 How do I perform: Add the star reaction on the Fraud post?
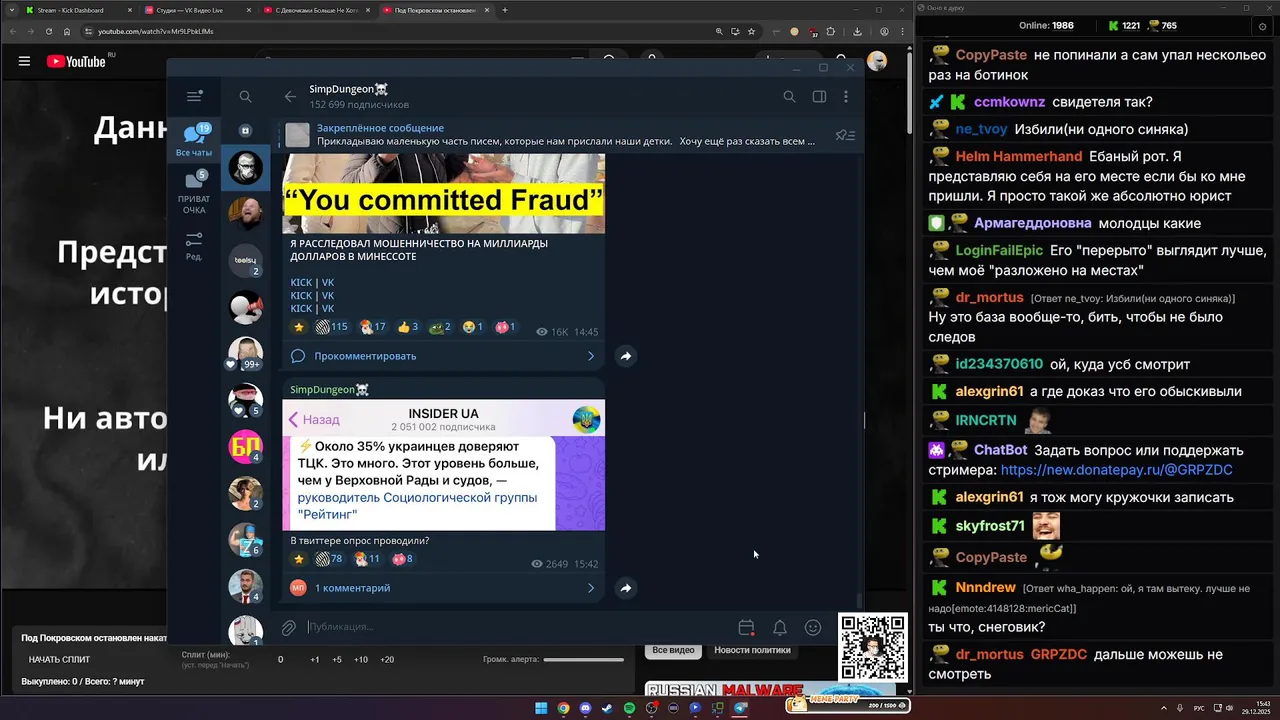(x=298, y=327)
